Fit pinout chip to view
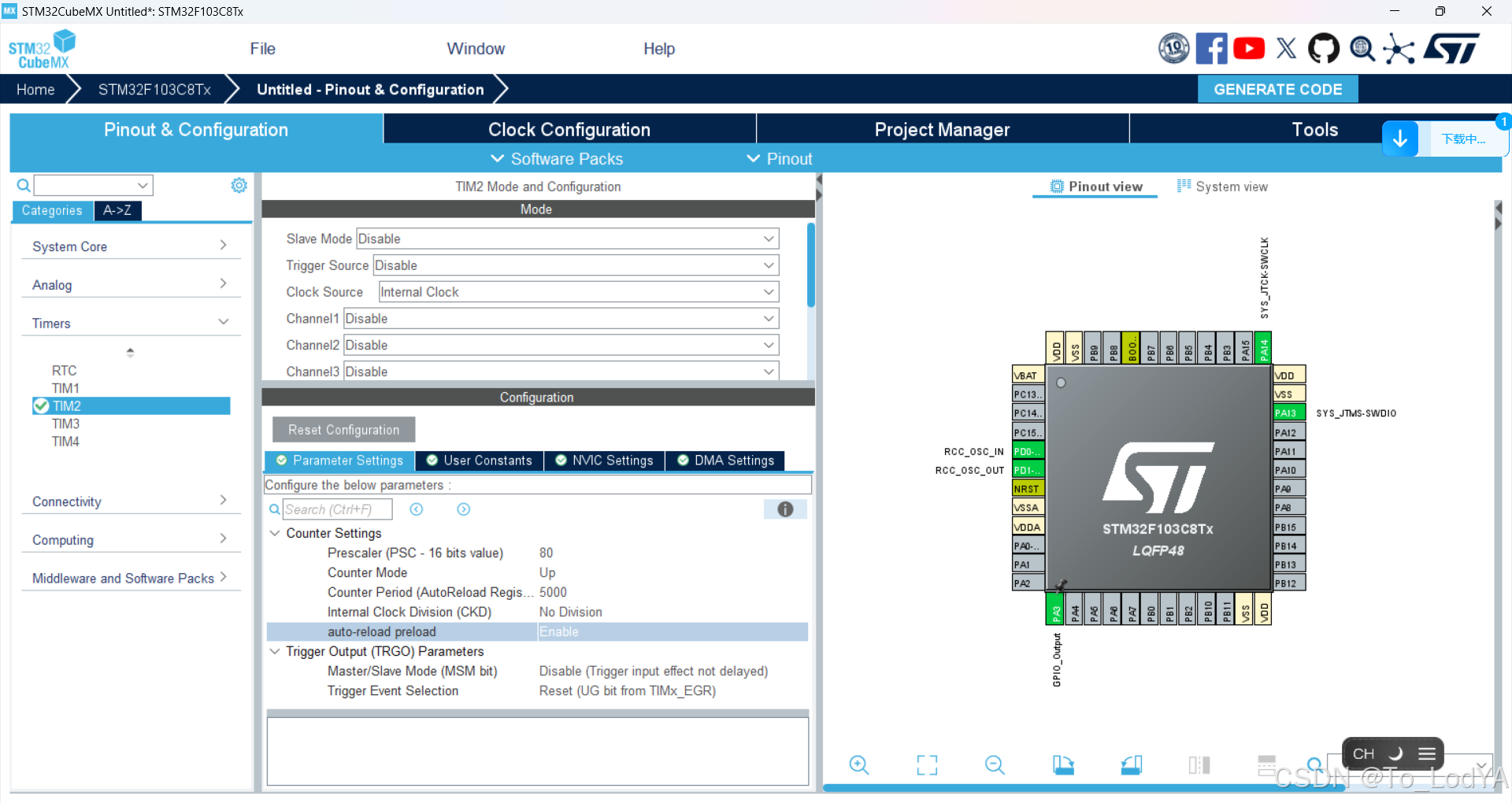Image resolution: width=1512 pixels, height=803 pixels. 927,764
